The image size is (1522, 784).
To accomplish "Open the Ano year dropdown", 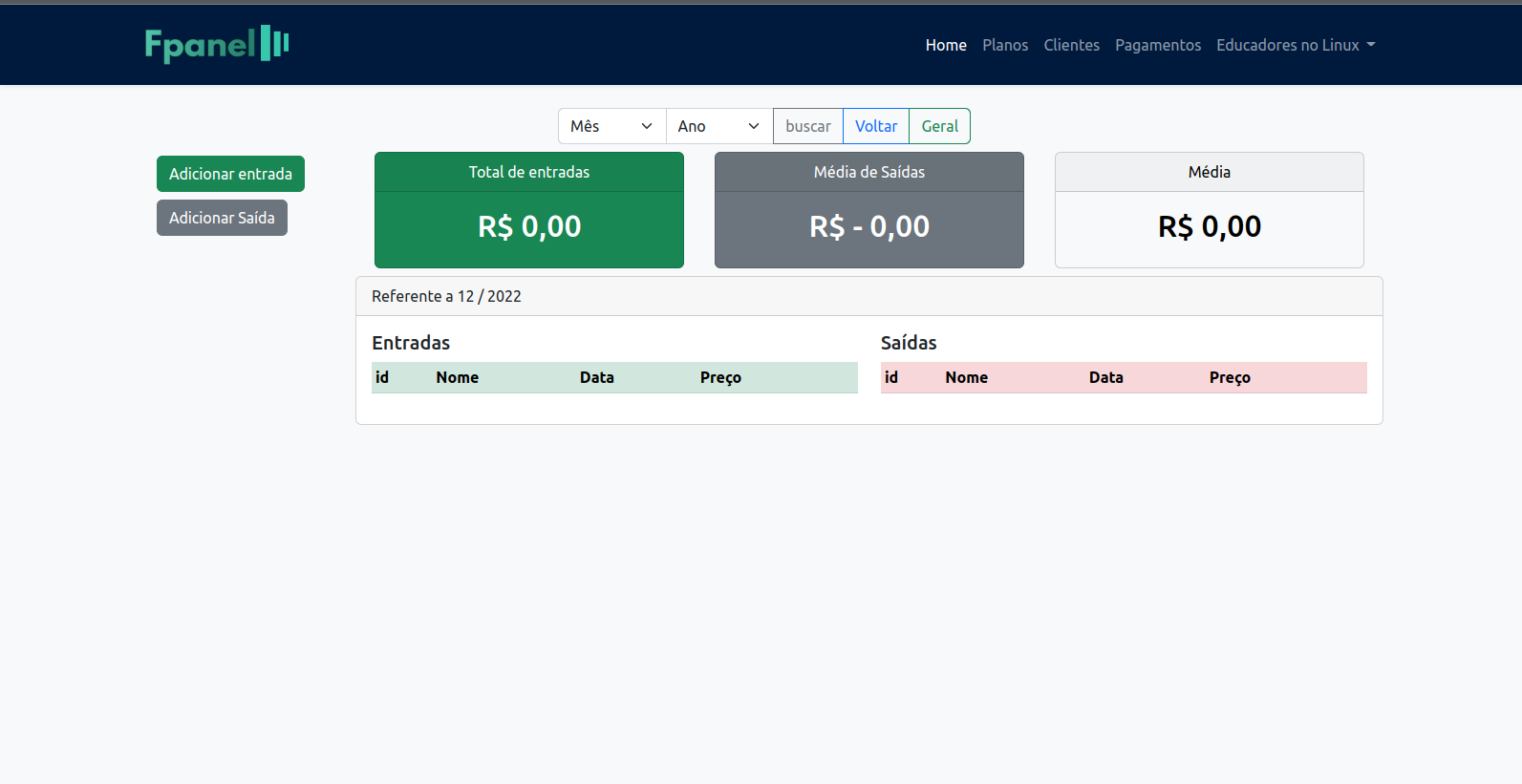I will (719, 126).
